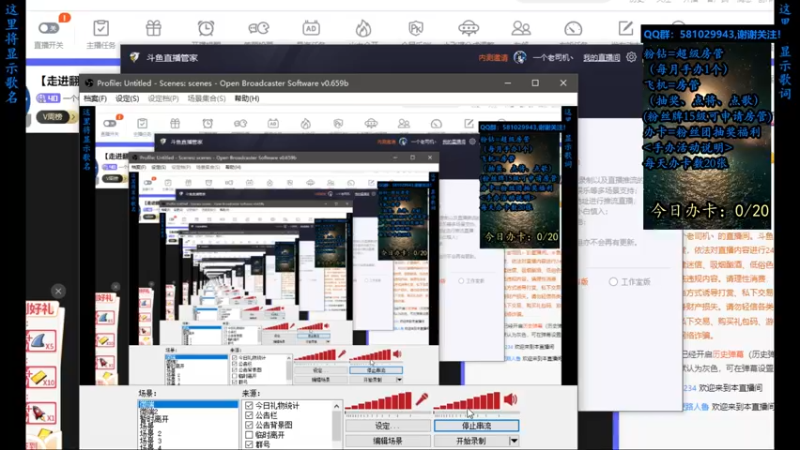This screenshot has height=450, width=800.
Task: Select the shark x5 gift item
Action: pyautogui.click(x=41, y=341)
